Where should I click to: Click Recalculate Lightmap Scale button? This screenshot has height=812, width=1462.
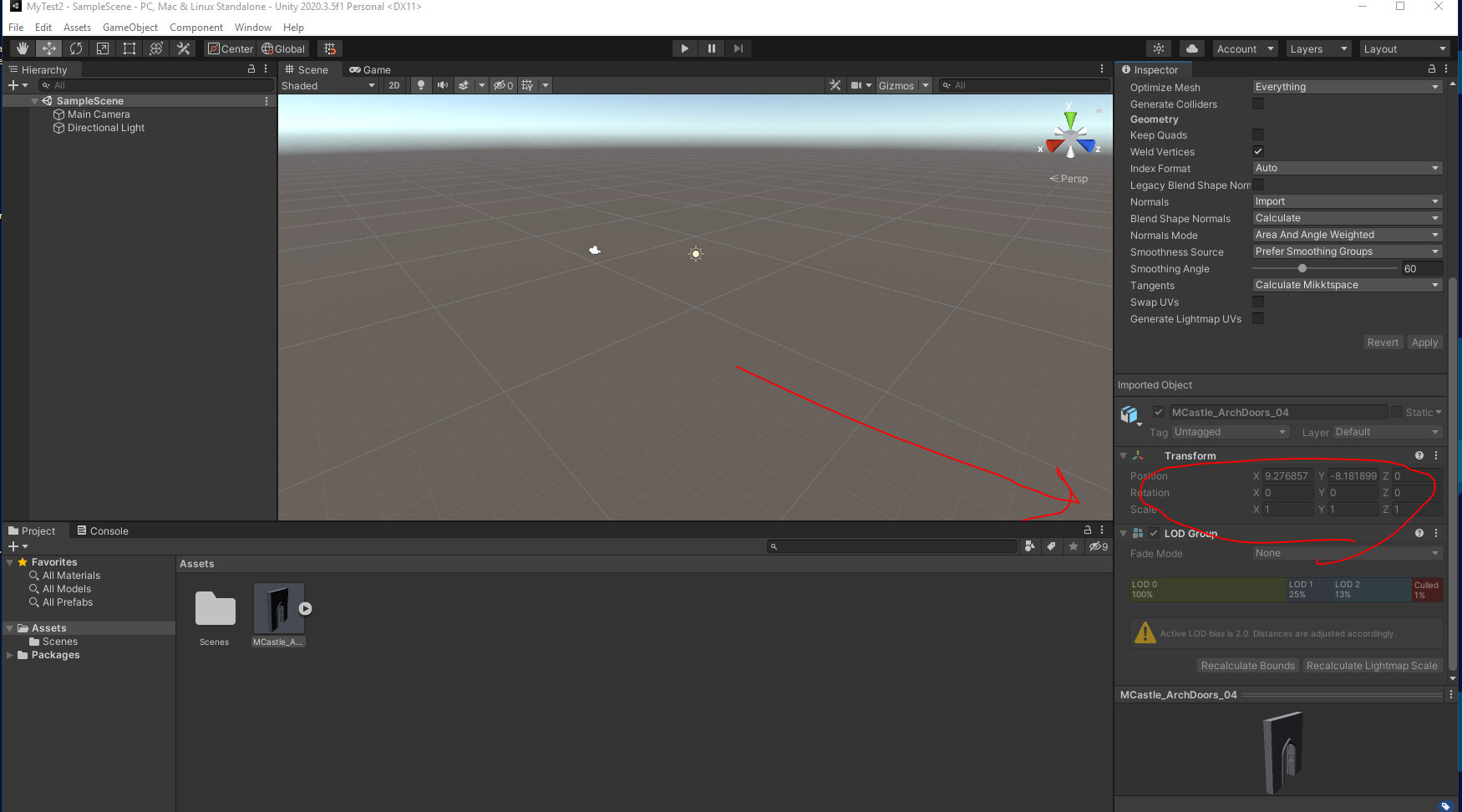[x=1372, y=666]
